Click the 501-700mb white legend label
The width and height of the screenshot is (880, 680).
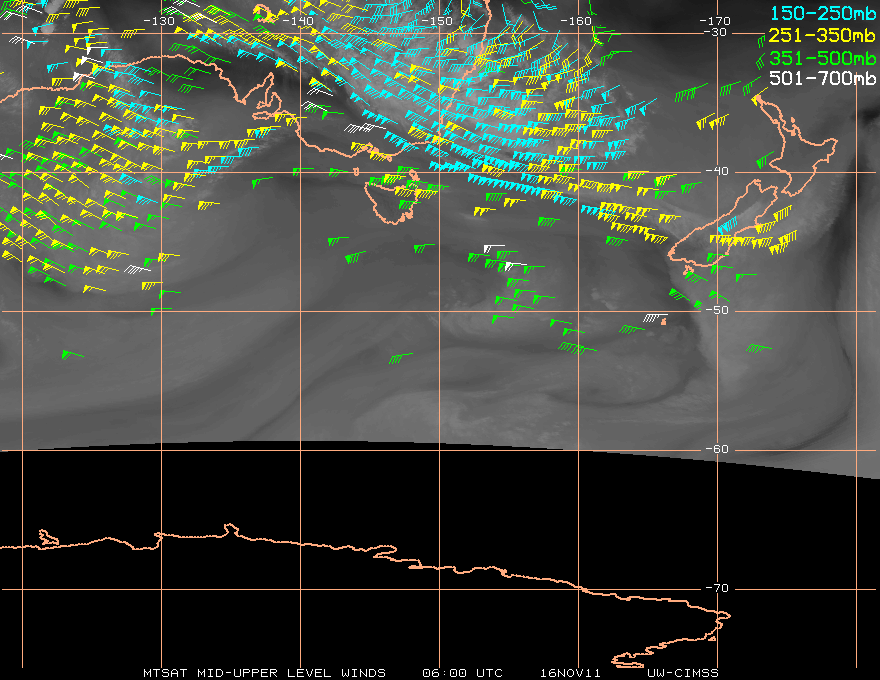coord(822,78)
